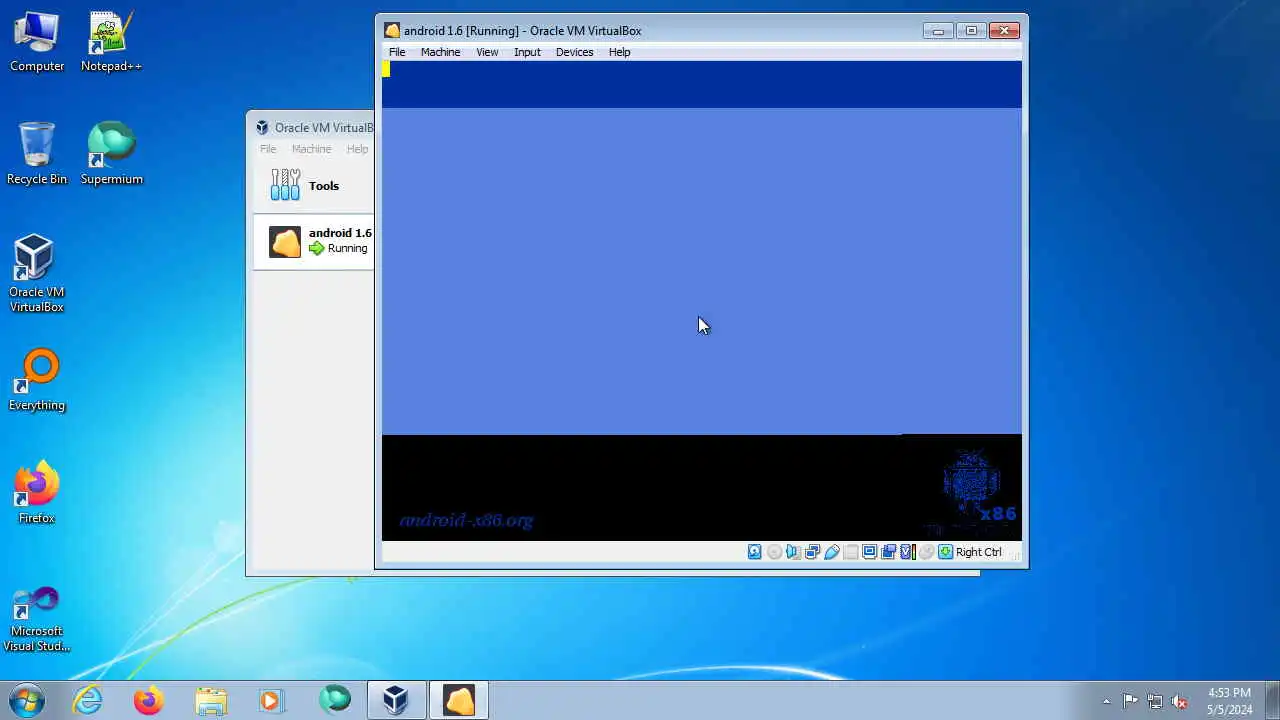The height and width of the screenshot is (720, 1280).
Task: Click the audio status icon in VM status bar
Action: point(793,552)
